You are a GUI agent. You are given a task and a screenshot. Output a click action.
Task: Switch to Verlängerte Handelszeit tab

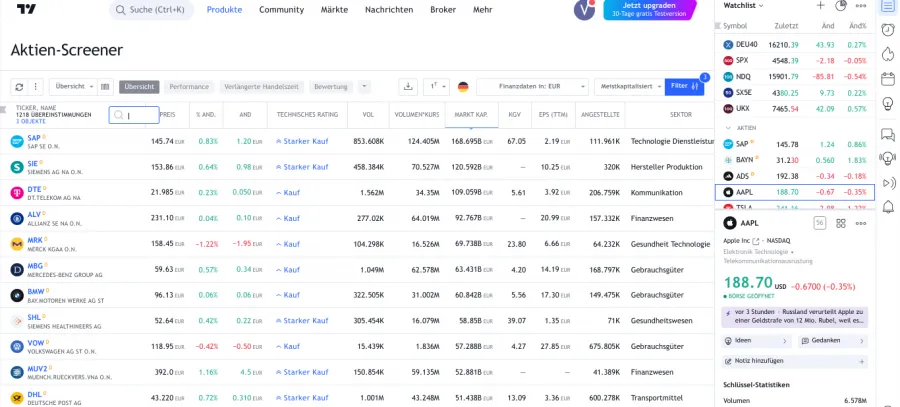[261, 87]
